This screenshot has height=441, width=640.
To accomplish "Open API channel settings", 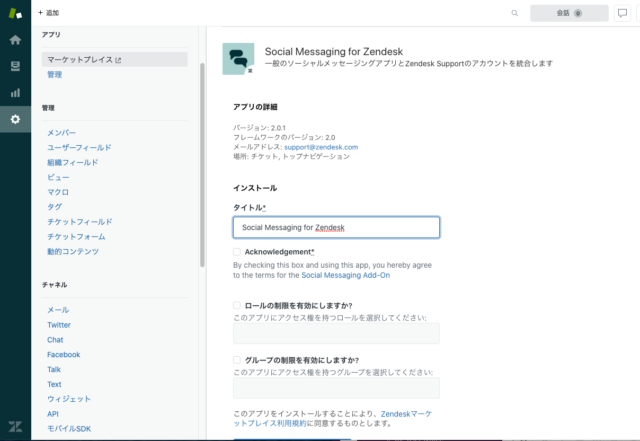I will coord(53,414).
